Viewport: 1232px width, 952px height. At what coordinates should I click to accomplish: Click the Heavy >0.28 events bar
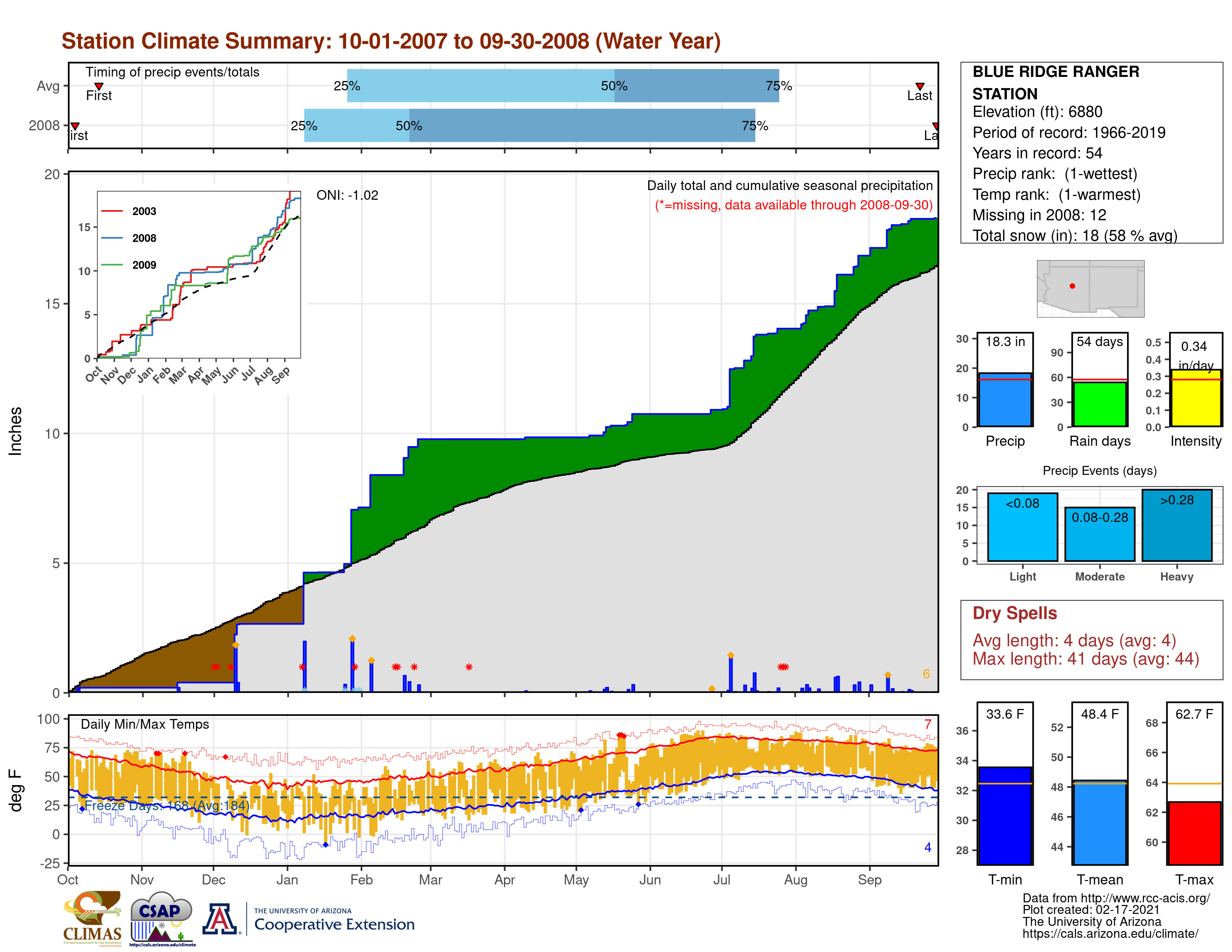pyautogui.click(x=1177, y=525)
